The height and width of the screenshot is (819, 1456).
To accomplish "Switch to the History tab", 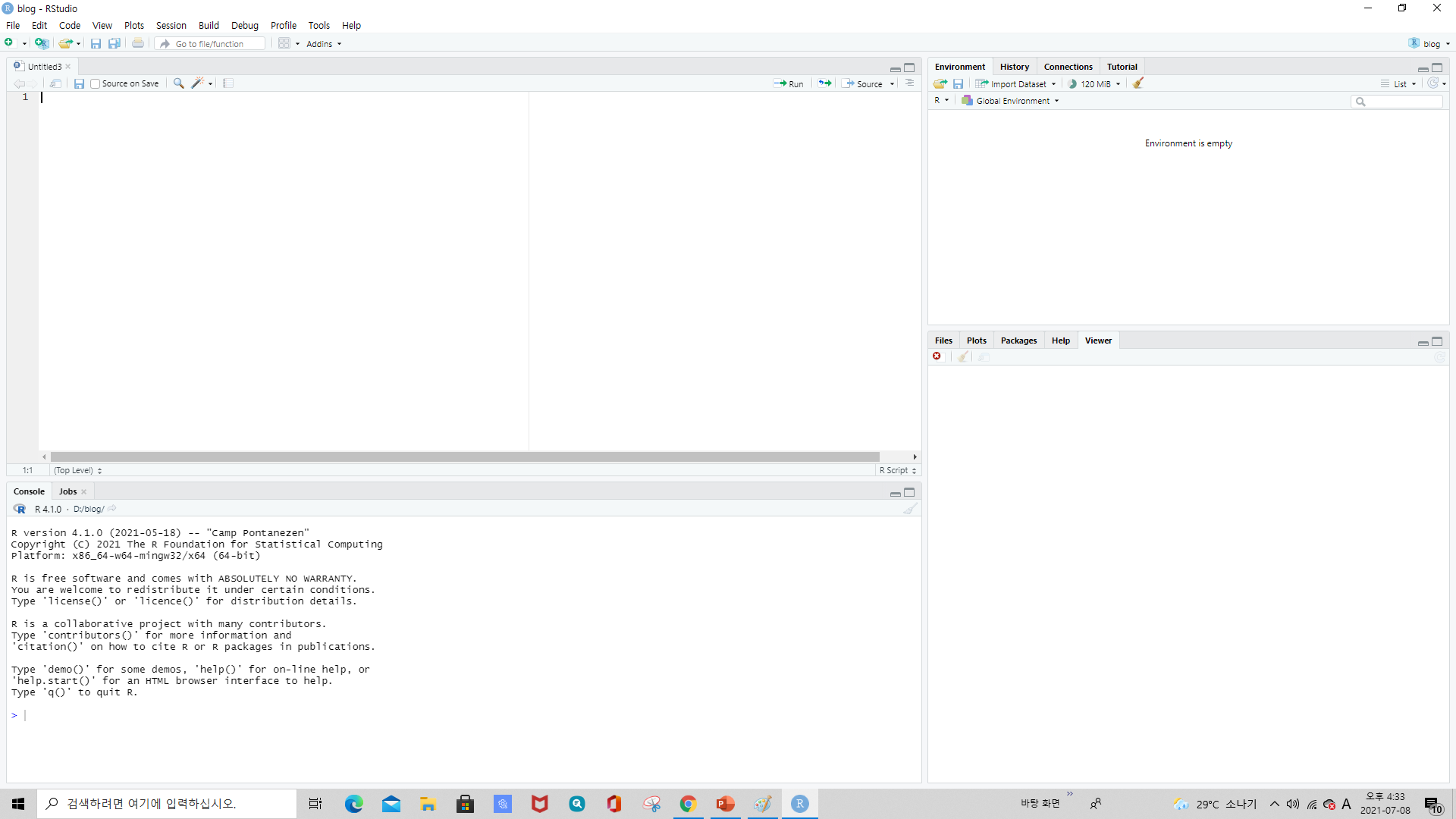I will (1014, 67).
